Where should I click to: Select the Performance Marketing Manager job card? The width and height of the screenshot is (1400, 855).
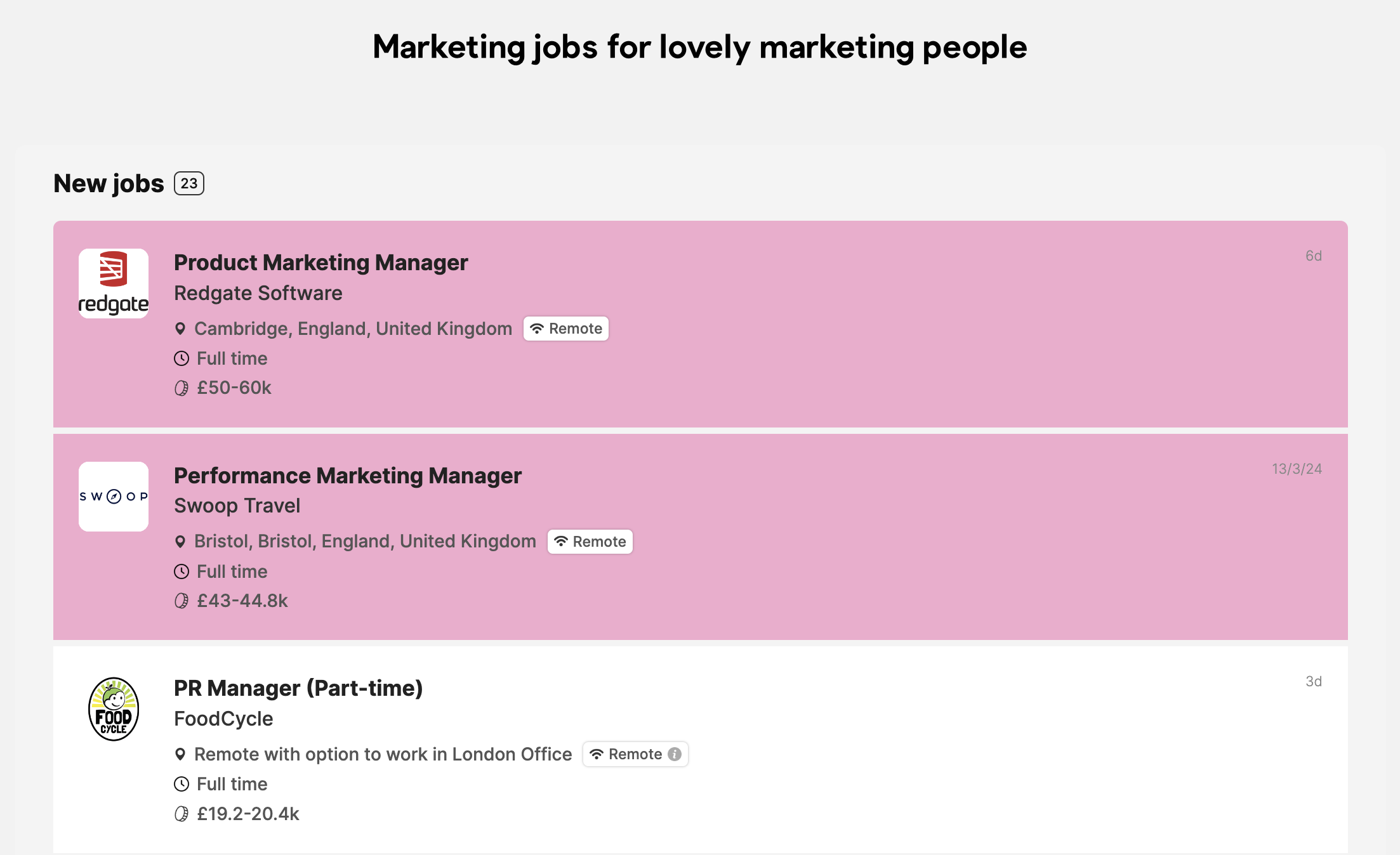point(348,475)
